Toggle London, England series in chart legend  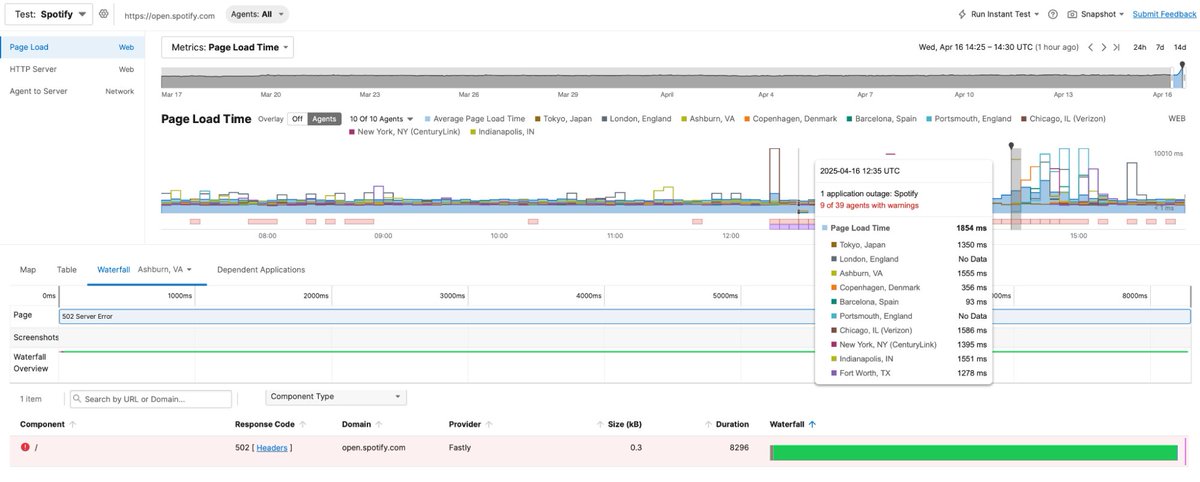[x=635, y=118]
